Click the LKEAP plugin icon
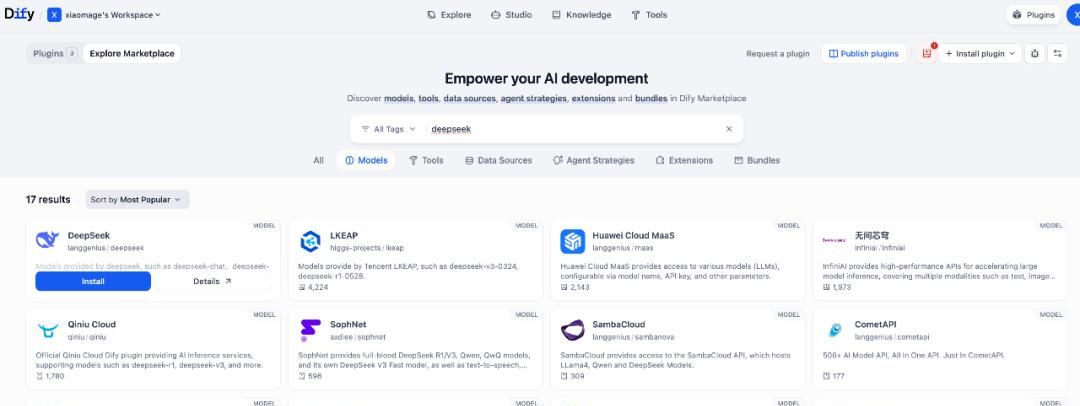The image size is (1080, 406). click(x=310, y=241)
